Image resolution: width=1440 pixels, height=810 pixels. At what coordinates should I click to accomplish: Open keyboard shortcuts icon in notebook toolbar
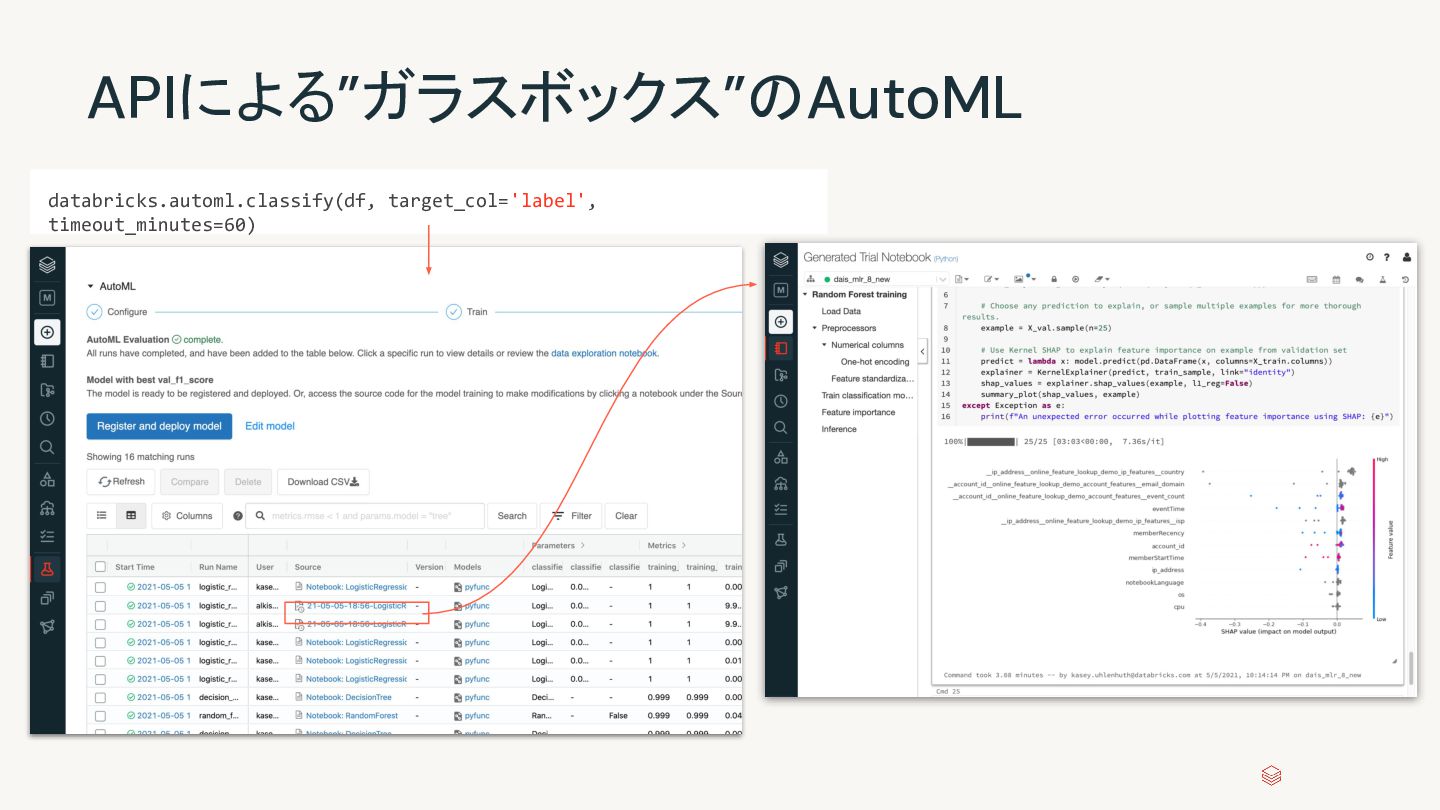click(1312, 279)
